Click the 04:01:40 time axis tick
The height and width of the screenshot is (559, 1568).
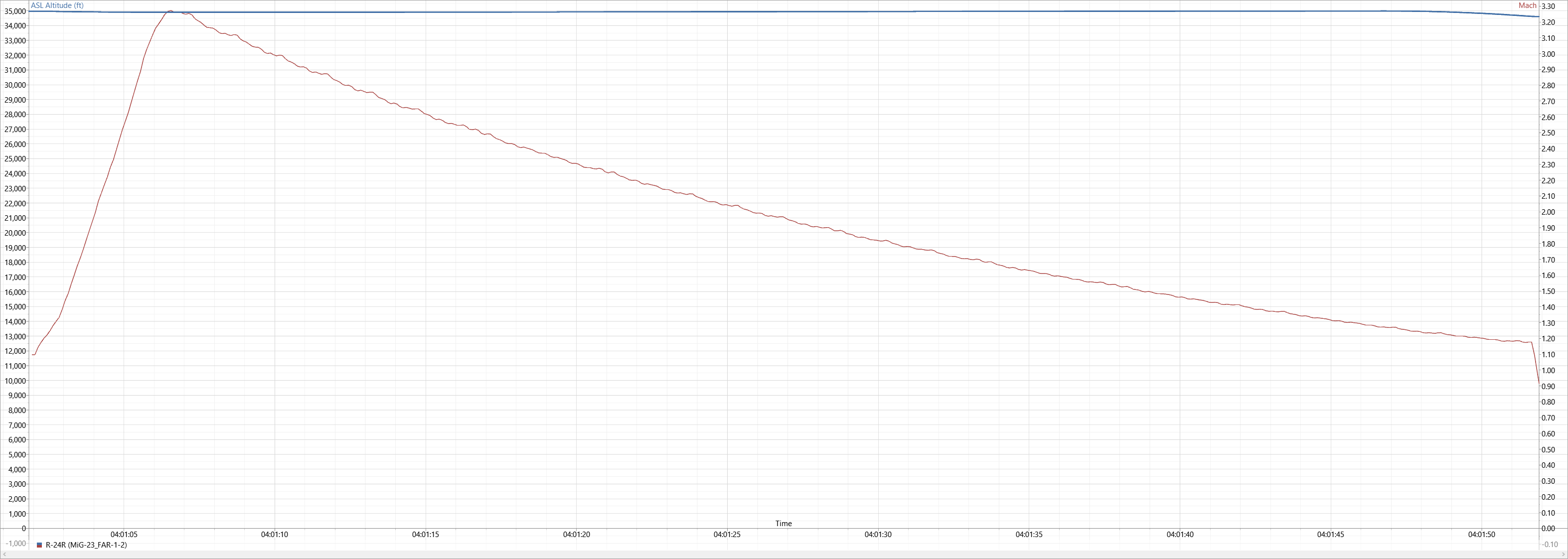click(x=1180, y=535)
